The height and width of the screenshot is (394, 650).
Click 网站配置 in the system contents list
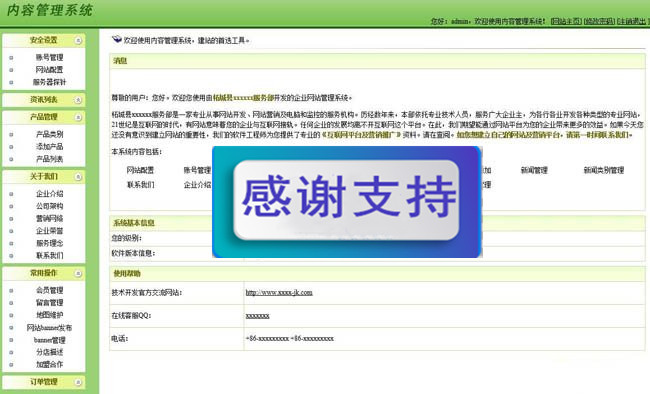141,170
